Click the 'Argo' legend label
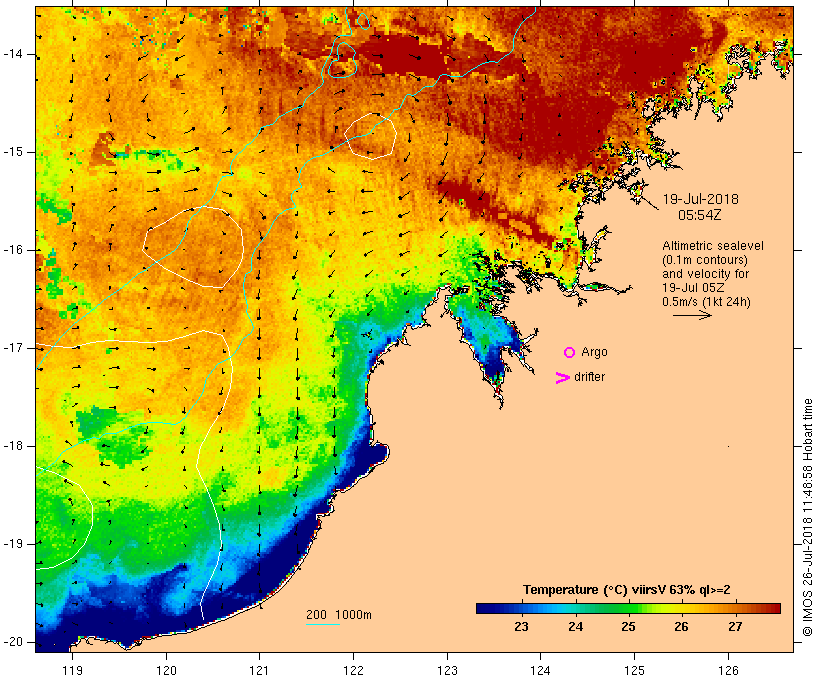Screen dimensions: 820x680 (594, 353)
